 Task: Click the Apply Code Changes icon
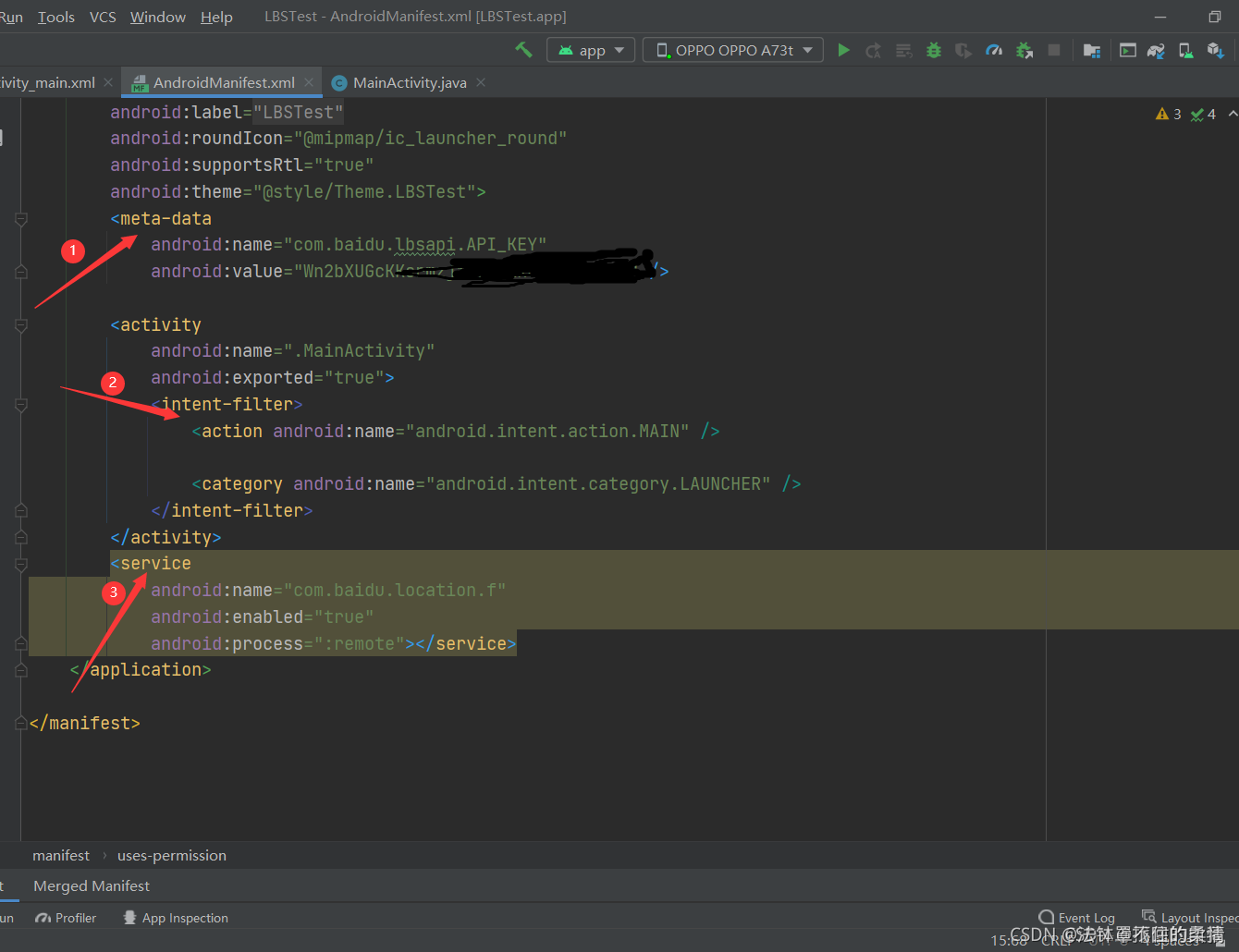(x=903, y=50)
